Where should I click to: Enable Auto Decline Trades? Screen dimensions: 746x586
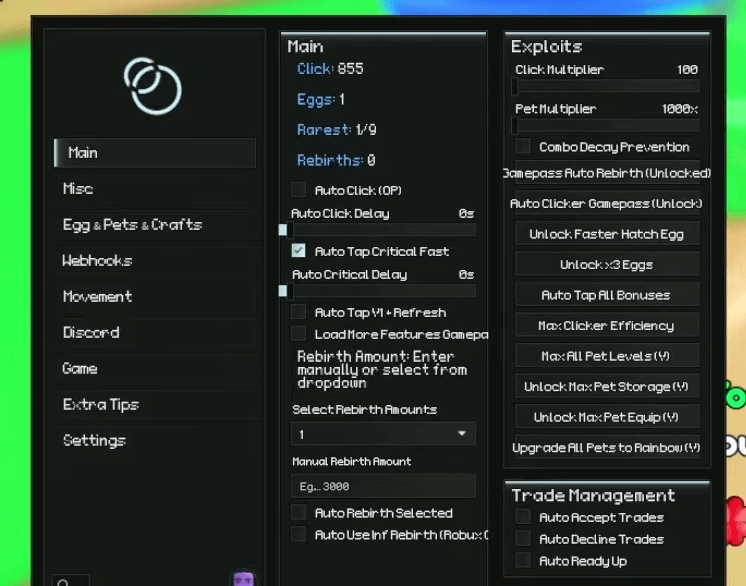[x=523, y=539]
